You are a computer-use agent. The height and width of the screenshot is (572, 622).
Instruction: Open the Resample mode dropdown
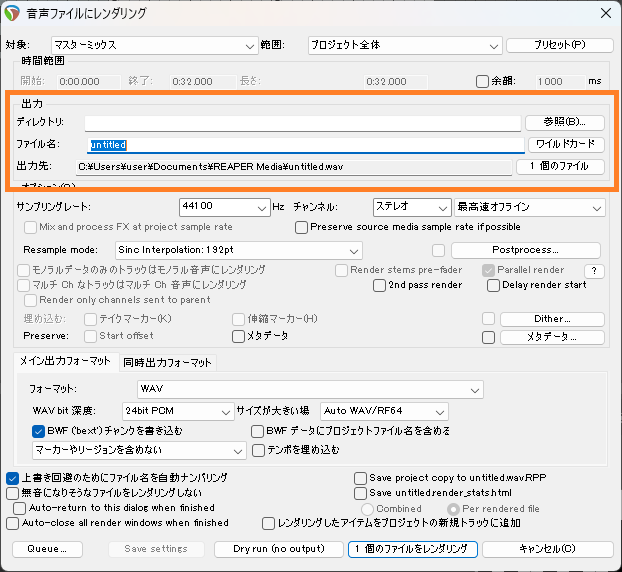(x=237, y=250)
